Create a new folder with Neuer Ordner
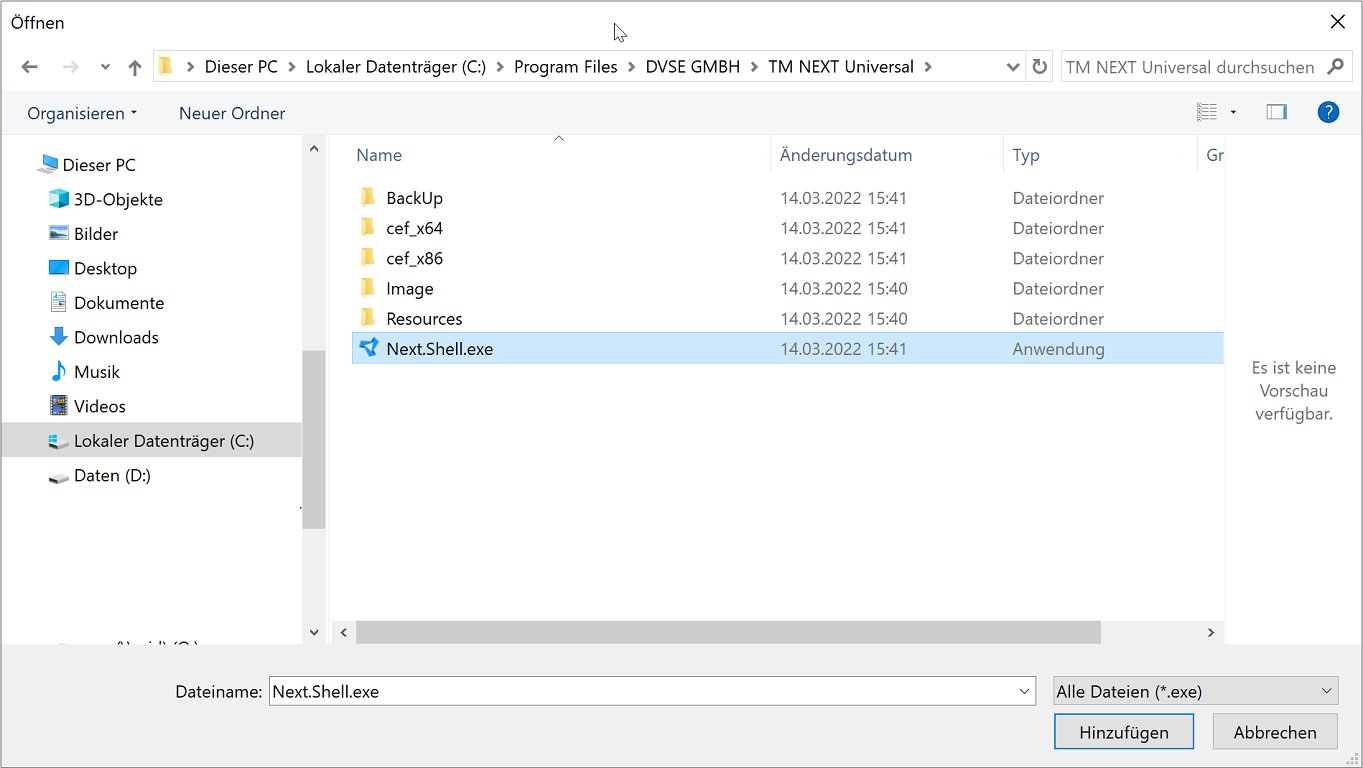 (x=232, y=113)
